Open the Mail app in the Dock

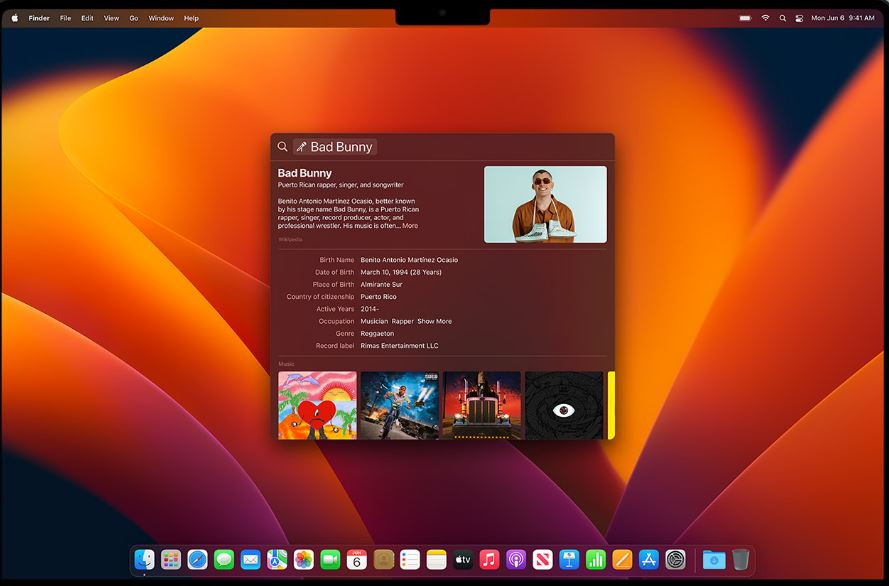click(251, 560)
